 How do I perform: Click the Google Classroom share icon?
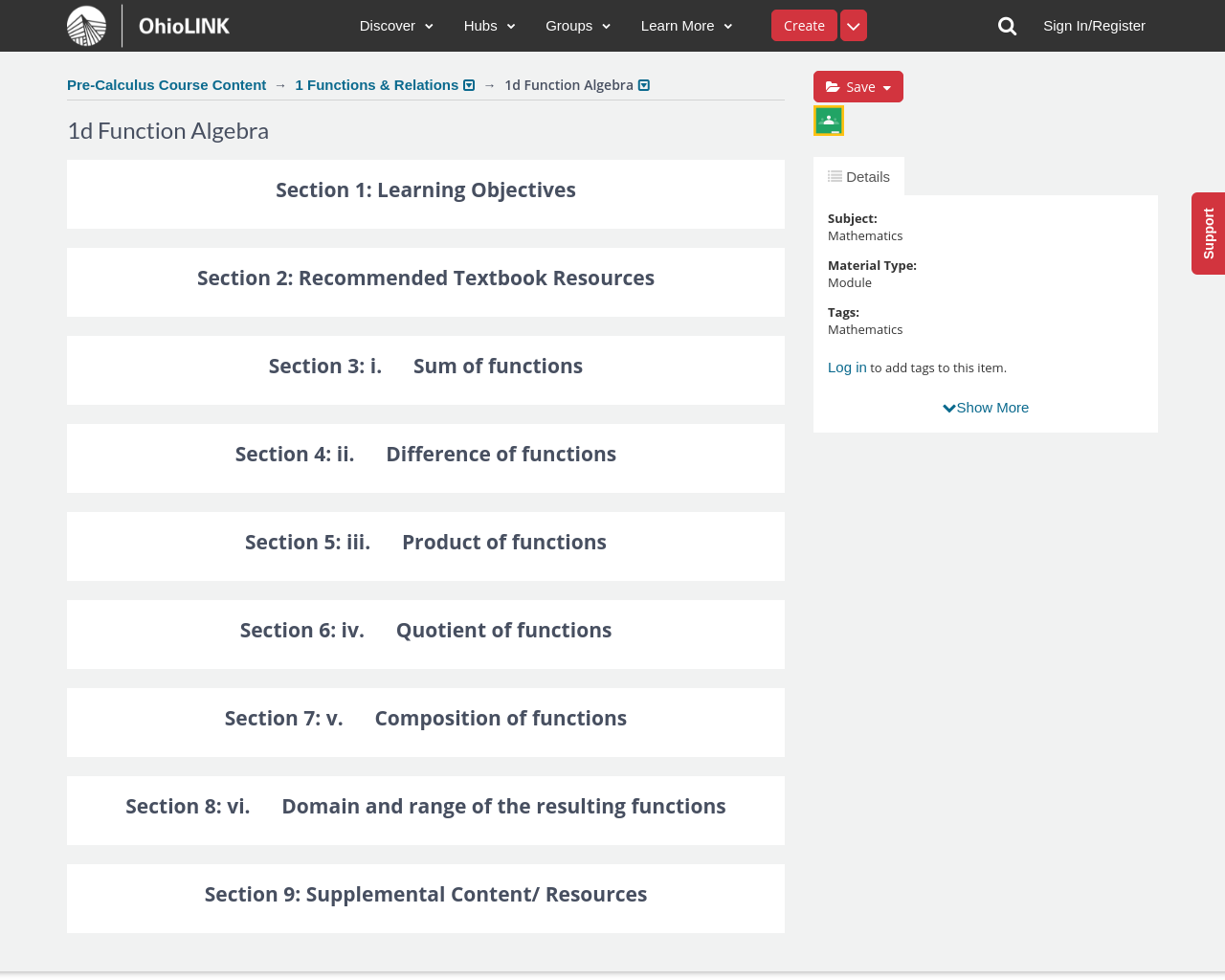[x=829, y=121]
